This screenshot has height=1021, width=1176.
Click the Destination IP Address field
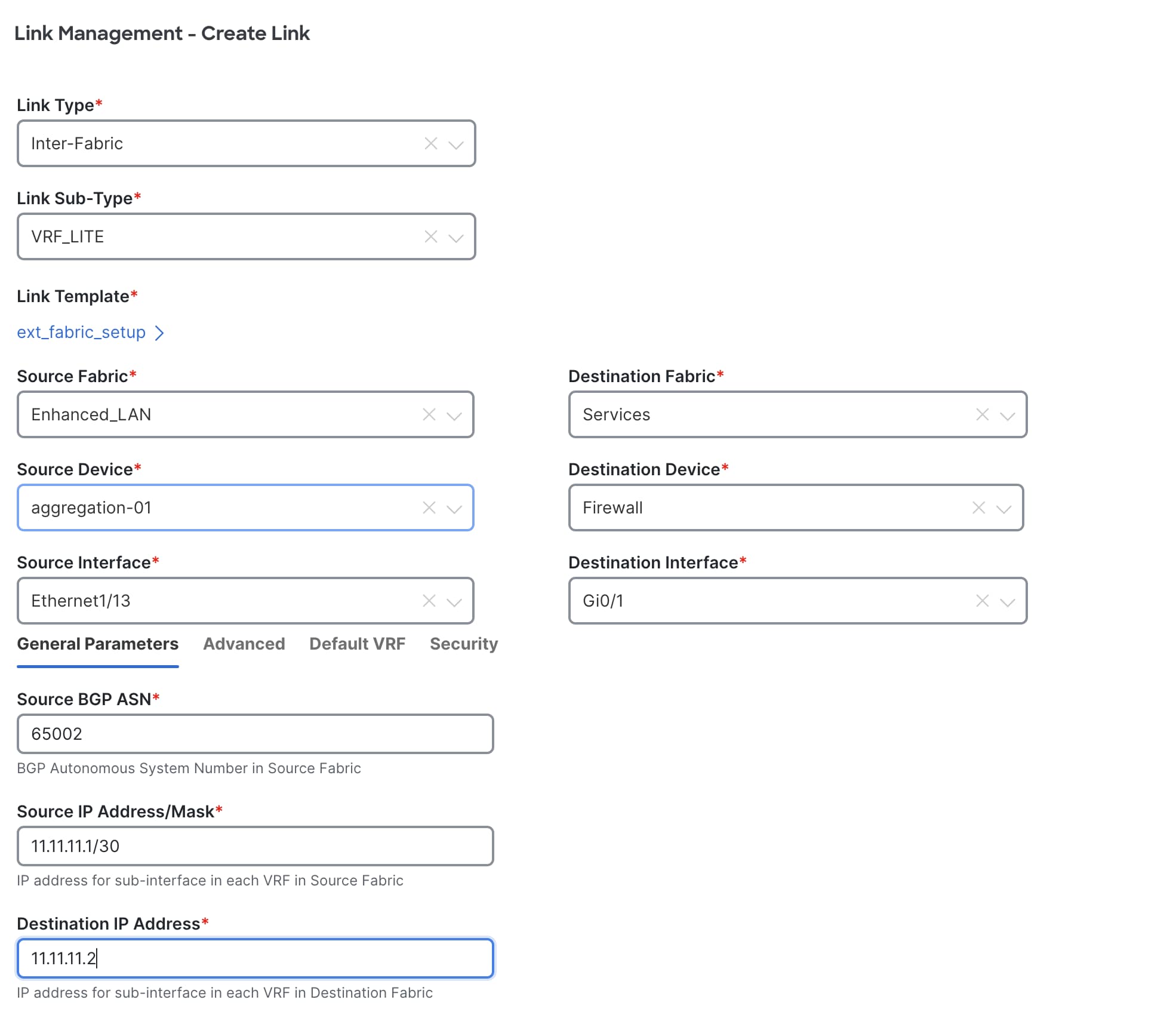pos(255,958)
